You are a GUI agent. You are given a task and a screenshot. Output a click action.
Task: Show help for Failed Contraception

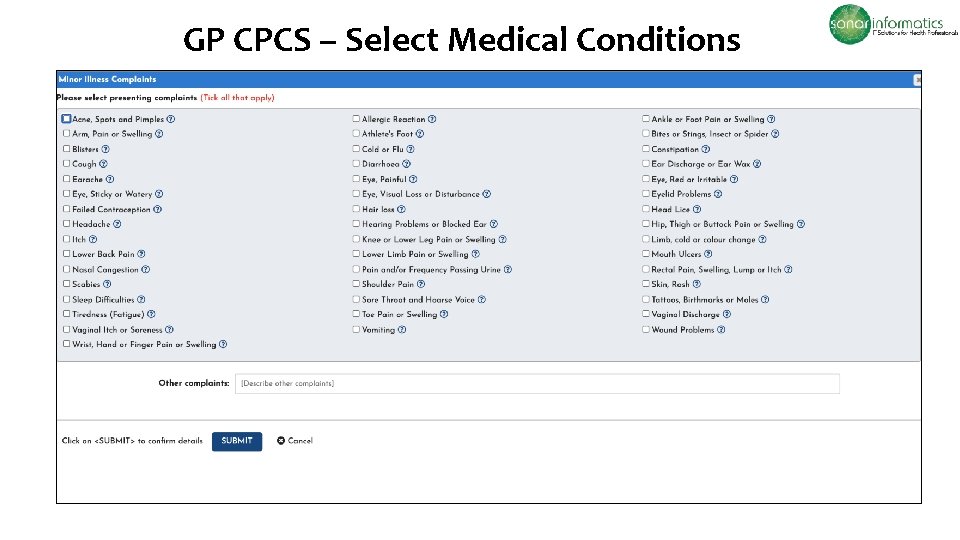tap(158, 209)
